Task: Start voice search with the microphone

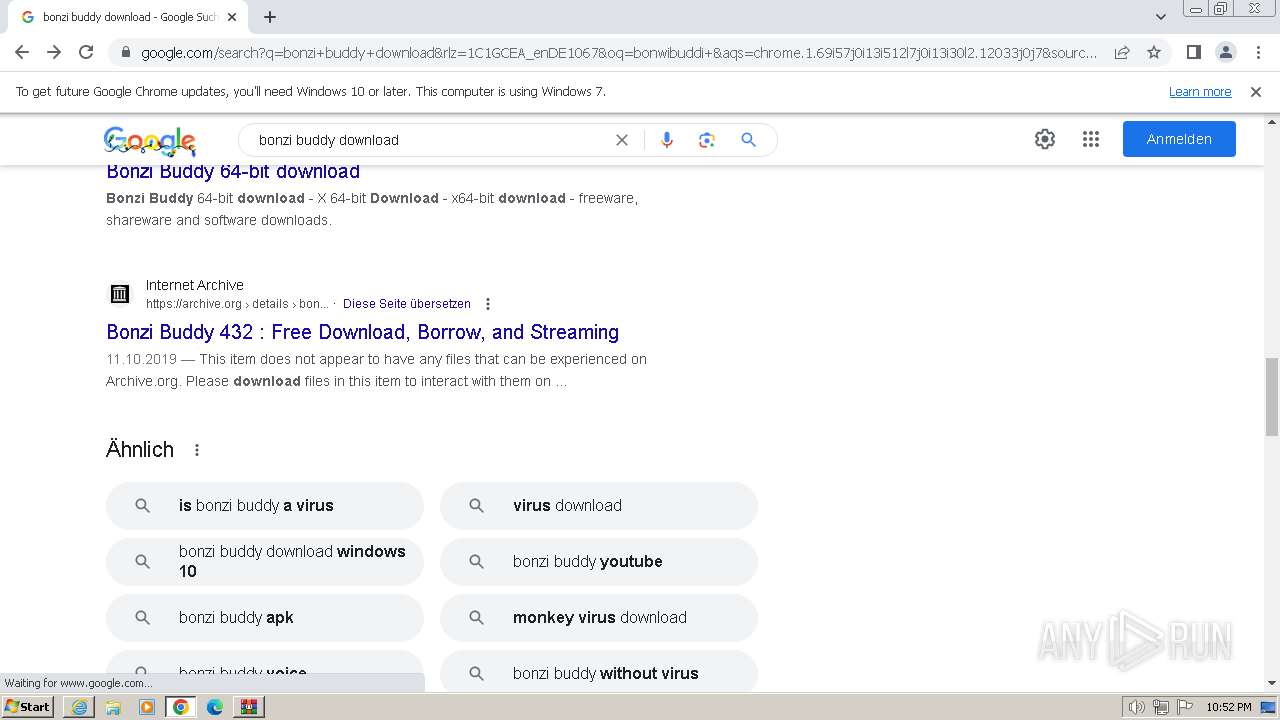Action: pyautogui.click(x=667, y=140)
